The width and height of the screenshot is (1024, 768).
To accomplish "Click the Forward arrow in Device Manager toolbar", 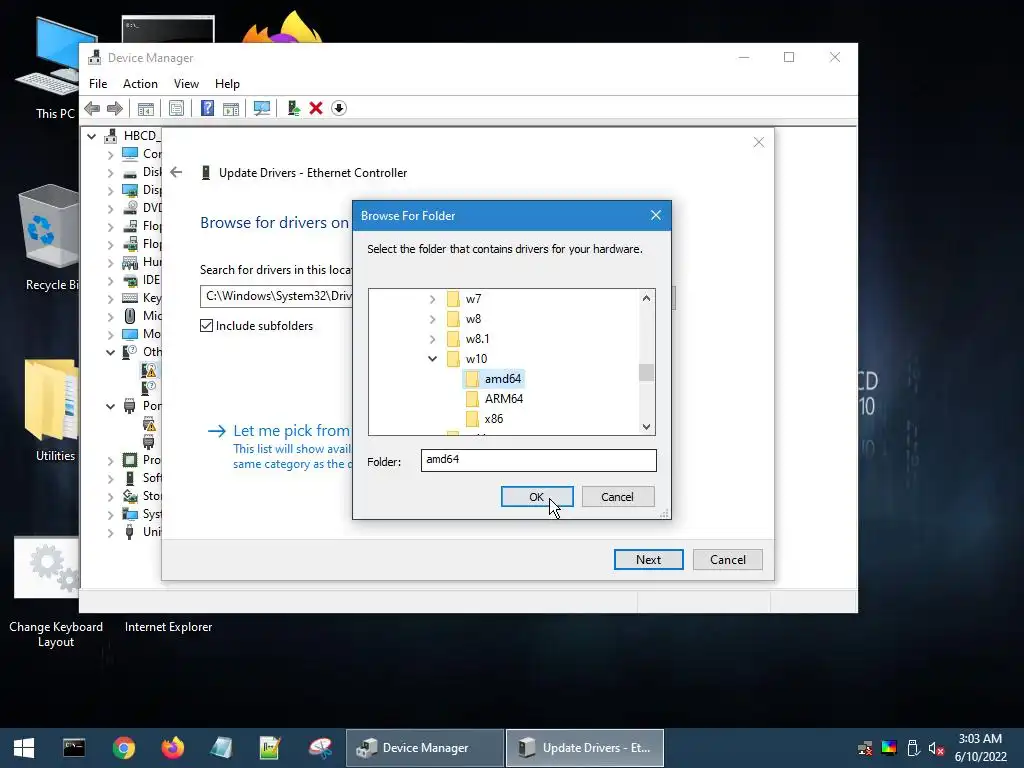I will point(115,108).
